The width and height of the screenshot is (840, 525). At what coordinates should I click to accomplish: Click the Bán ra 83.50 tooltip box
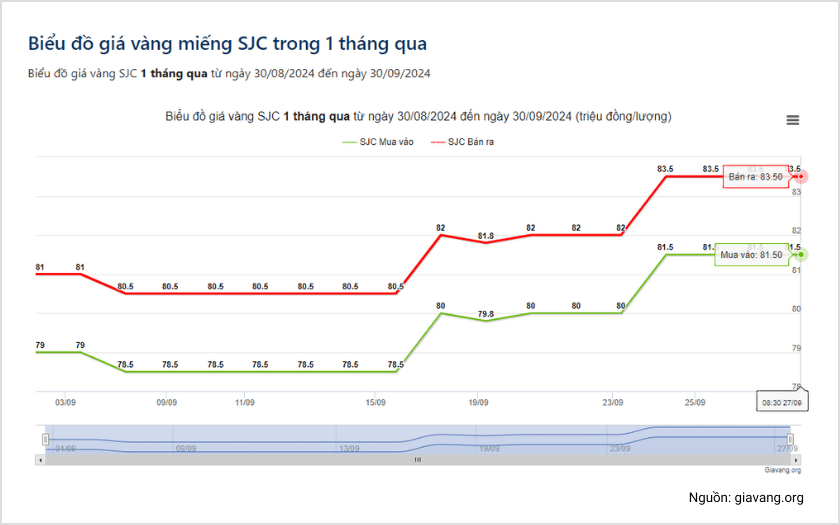point(755,177)
